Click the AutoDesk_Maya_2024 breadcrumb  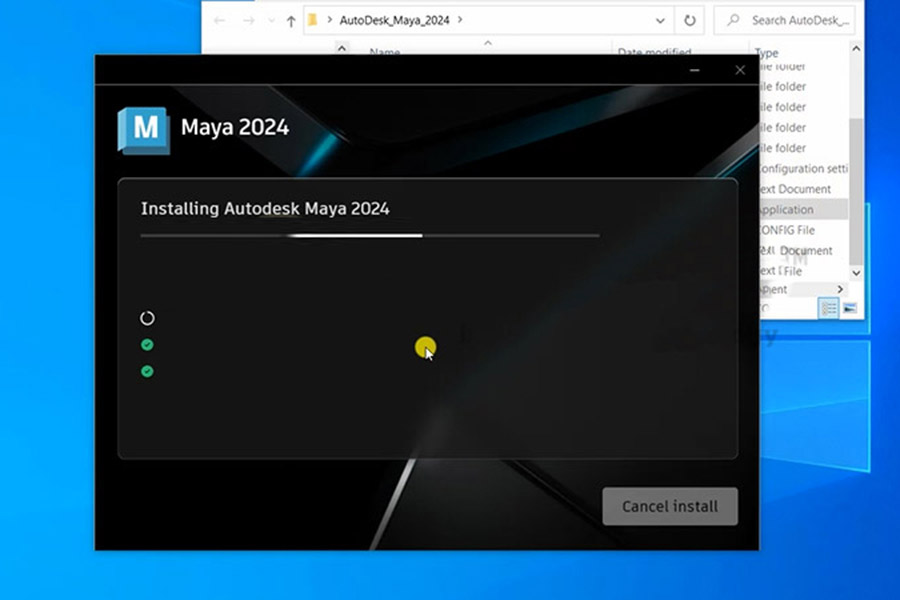click(394, 20)
